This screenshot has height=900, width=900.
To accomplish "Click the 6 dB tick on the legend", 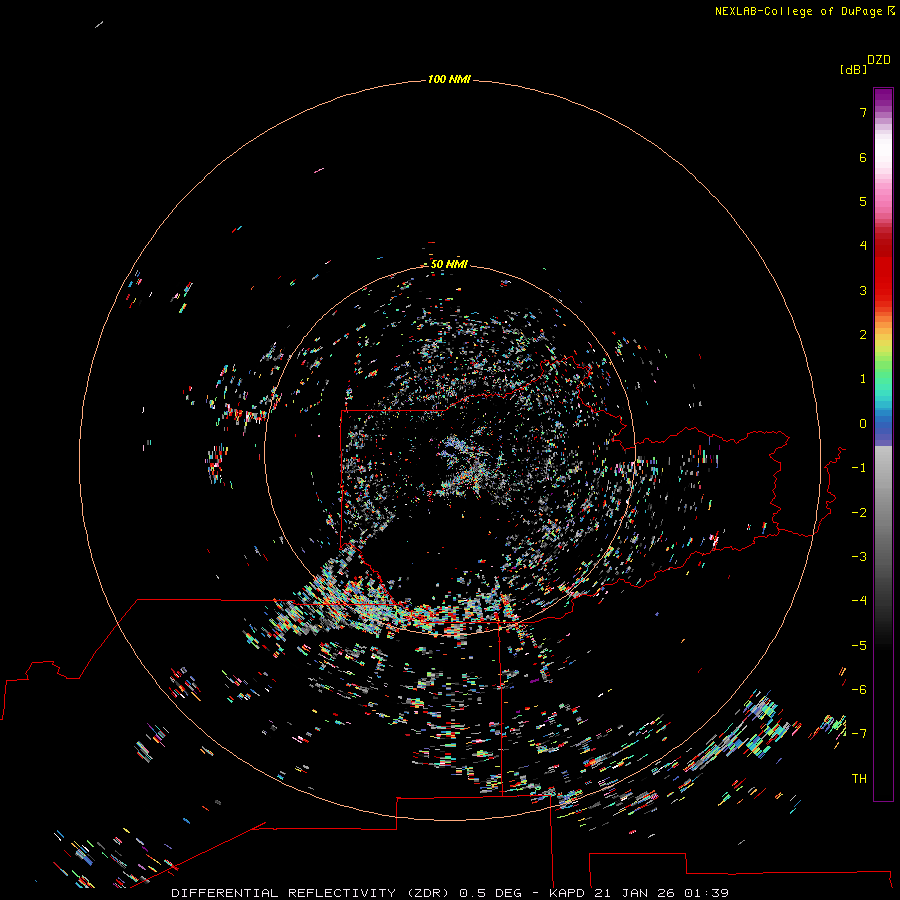I will [863, 157].
